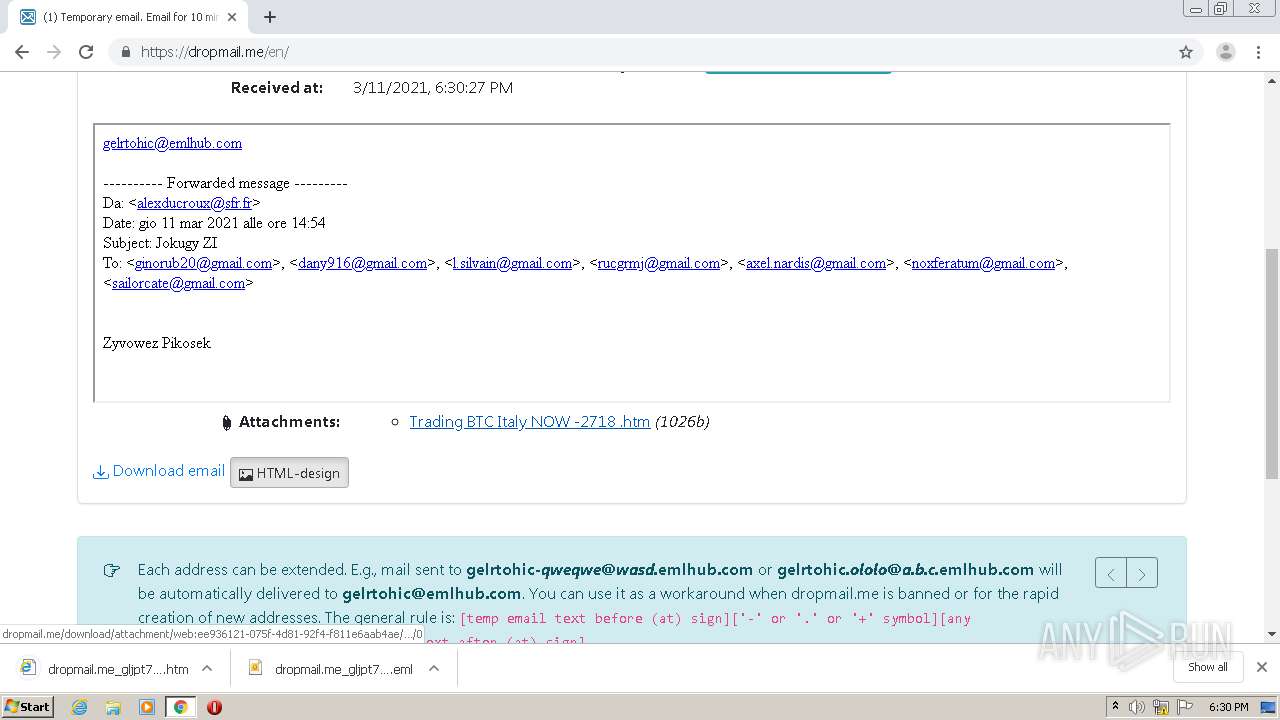Click network icon in system tray

pos(1161,707)
